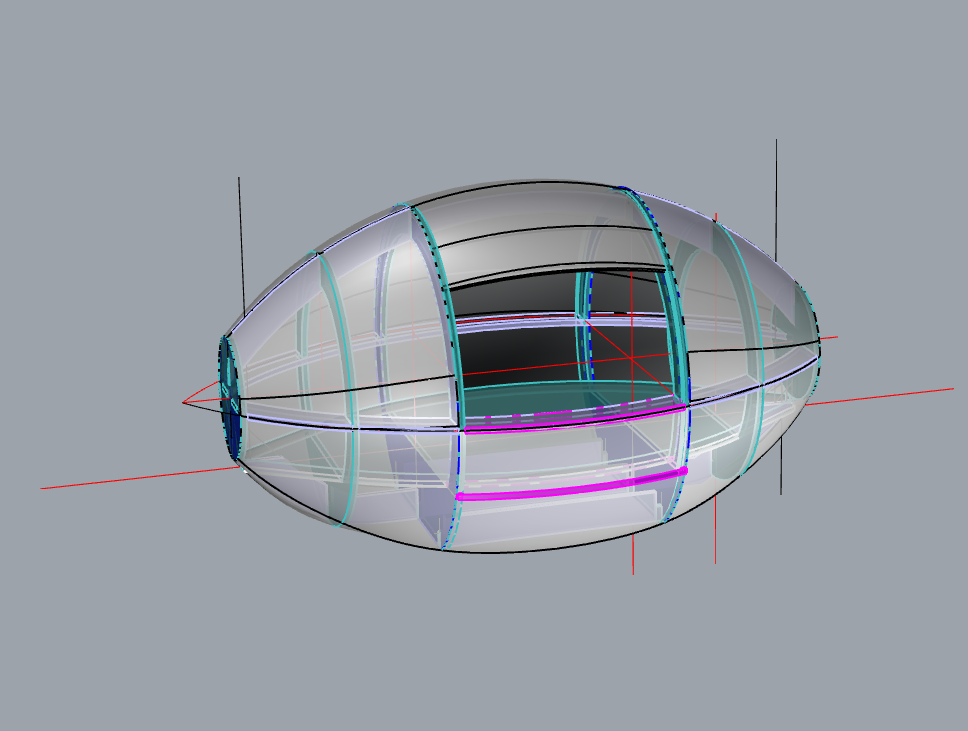Select the vertical black line above the nose
This screenshot has height=731, width=968.
[241, 247]
